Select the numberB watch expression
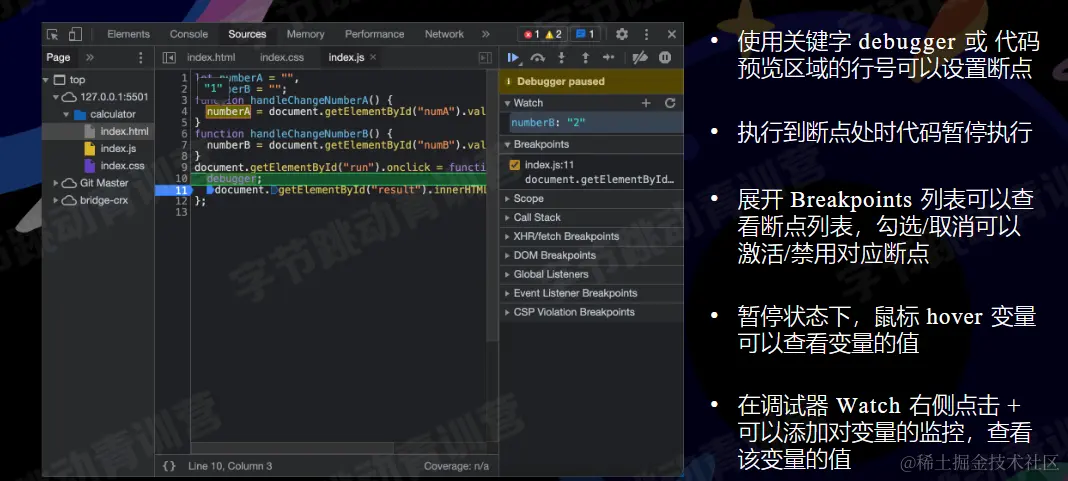 click(592, 123)
